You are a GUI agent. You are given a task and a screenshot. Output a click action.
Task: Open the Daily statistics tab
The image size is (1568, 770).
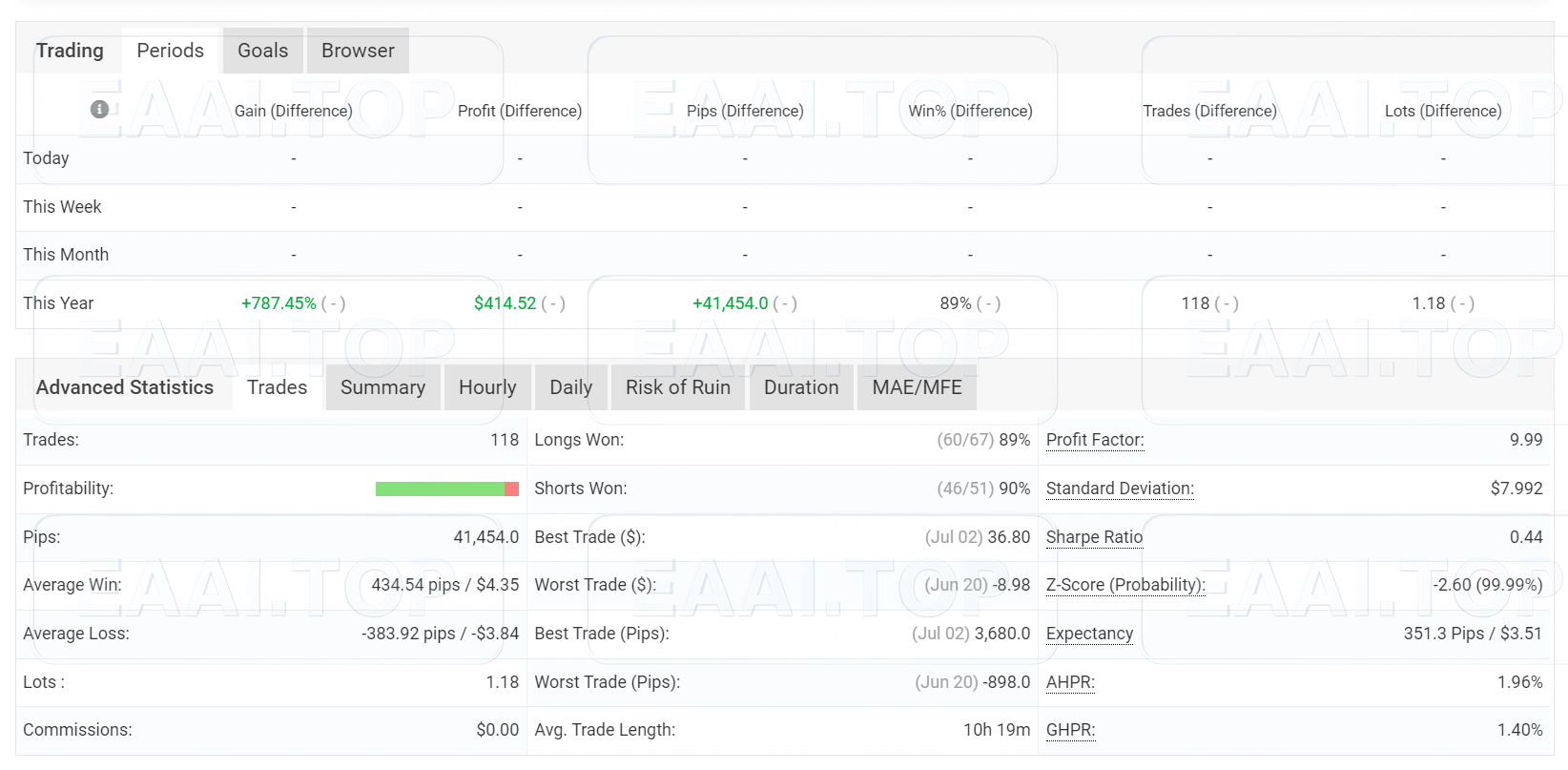[x=570, y=387]
